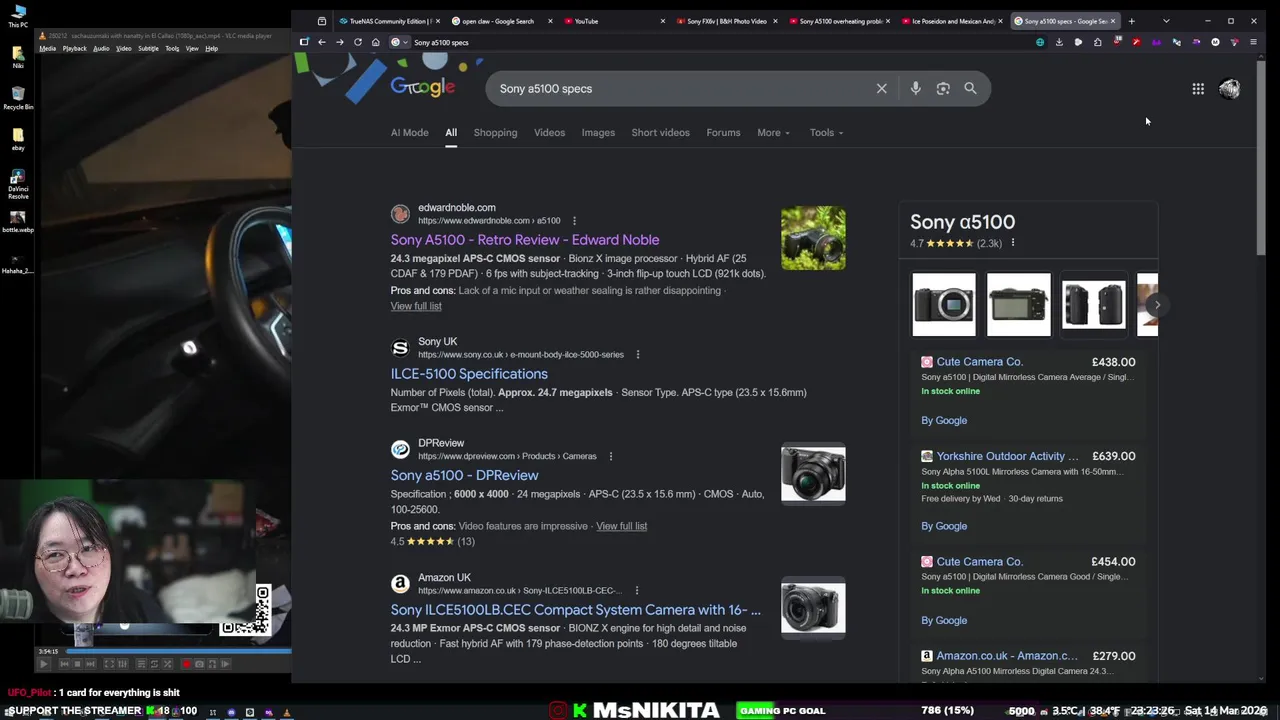Expand the More search filters dropdown
This screenshot has height=720, width=1280.
tap(773, 133)
